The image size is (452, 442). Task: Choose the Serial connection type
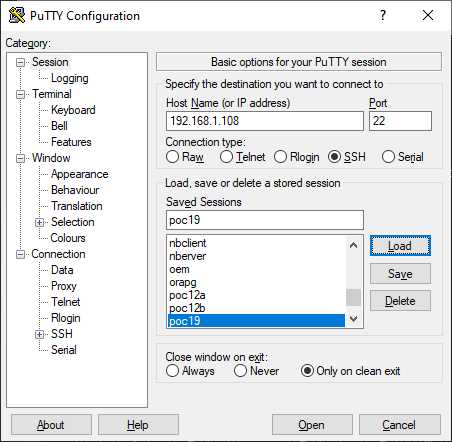(388, 157)
